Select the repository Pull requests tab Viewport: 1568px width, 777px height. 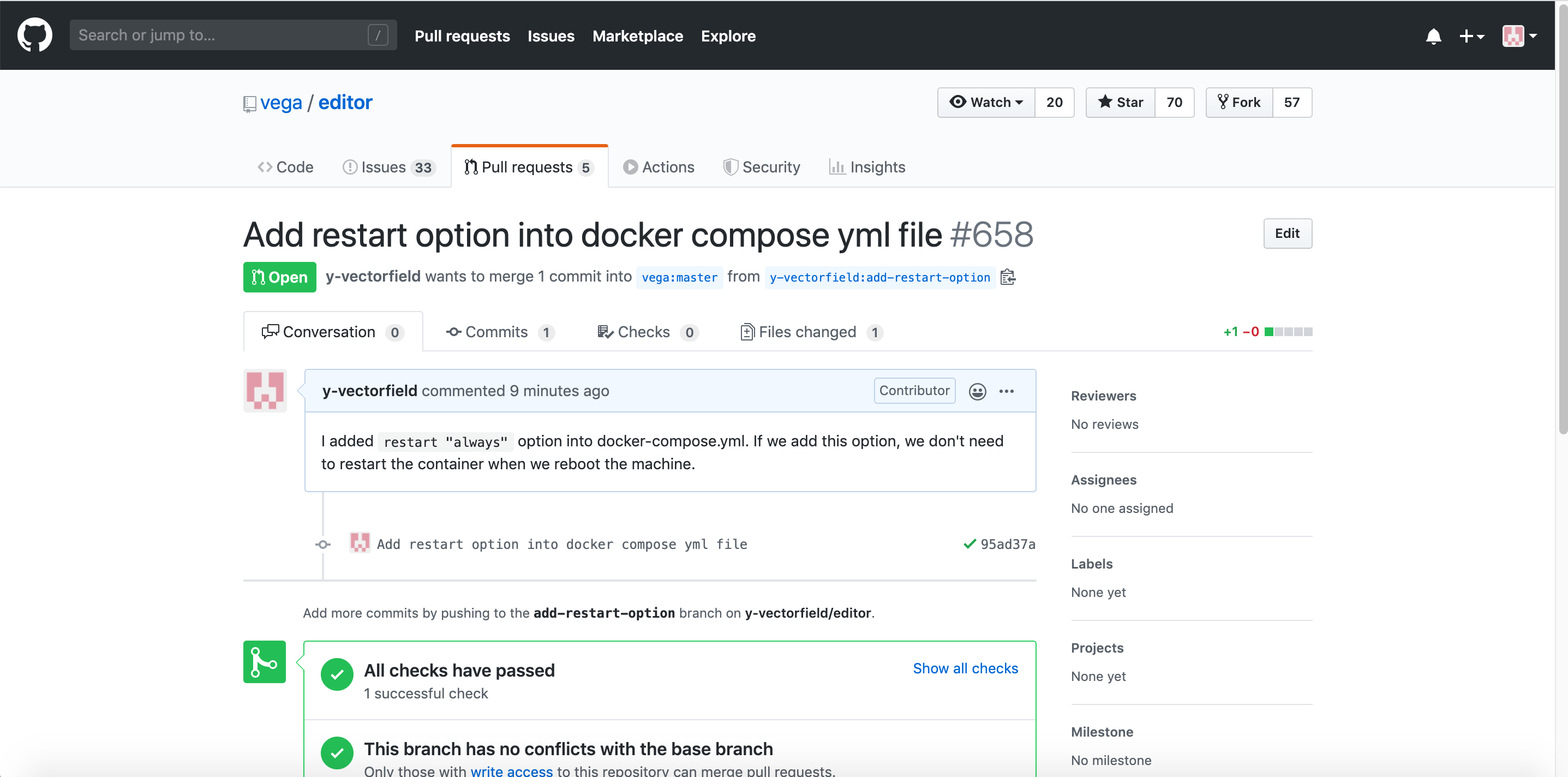point(530,167)
